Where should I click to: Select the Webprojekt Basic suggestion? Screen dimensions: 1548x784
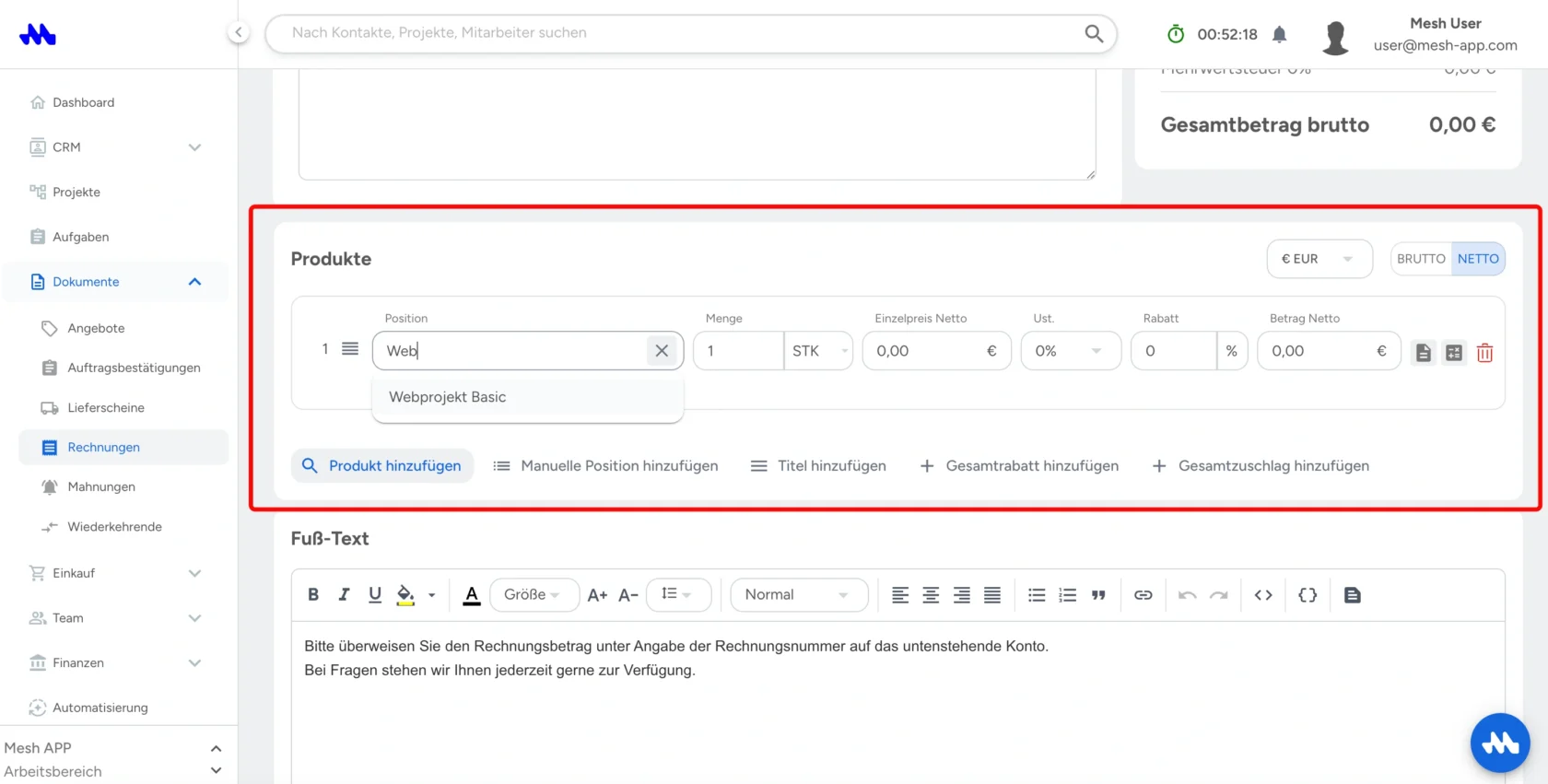[528, 397]
